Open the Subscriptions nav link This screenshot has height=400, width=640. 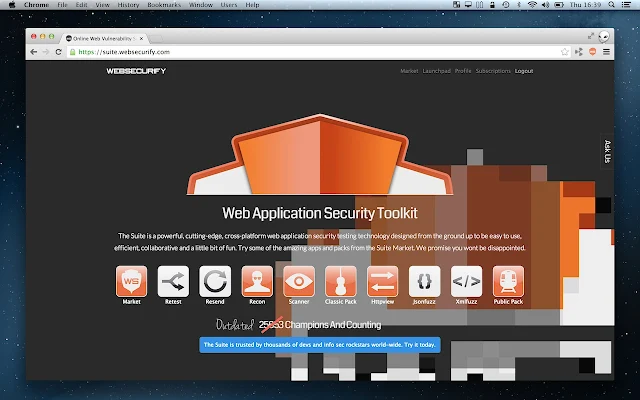click(493, 71)
